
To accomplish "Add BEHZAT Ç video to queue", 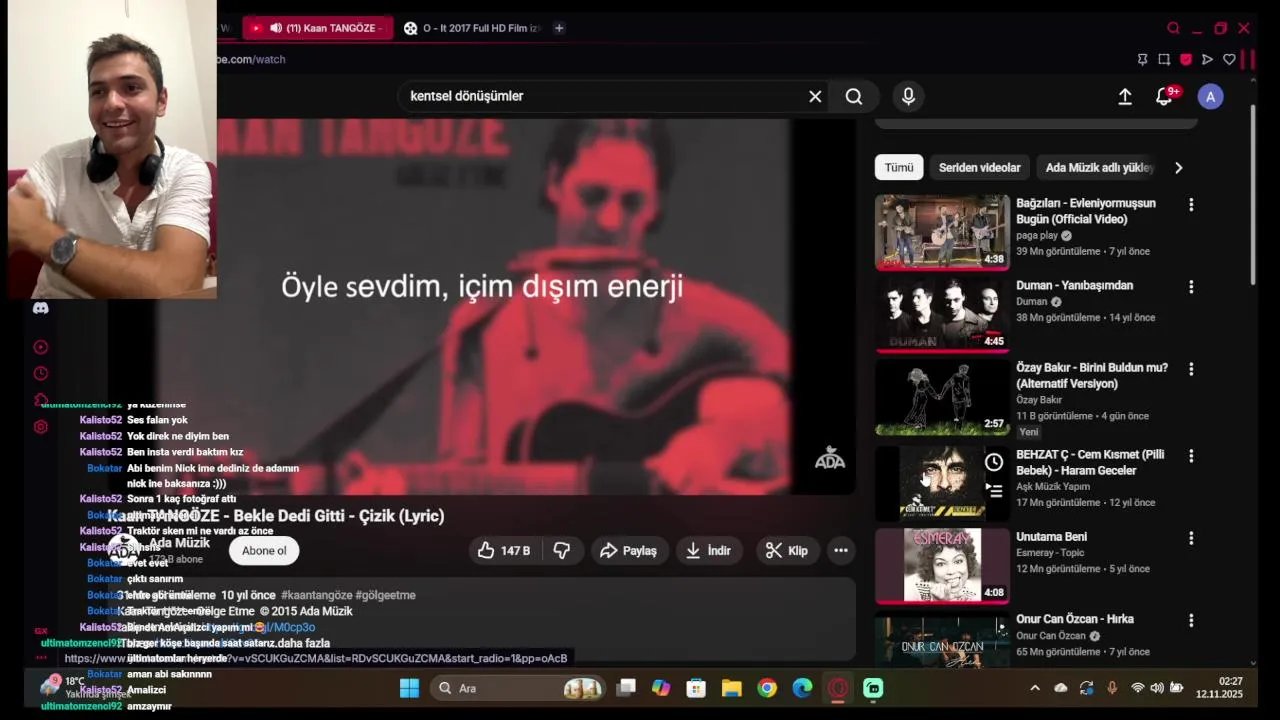I will click(994, 491).
